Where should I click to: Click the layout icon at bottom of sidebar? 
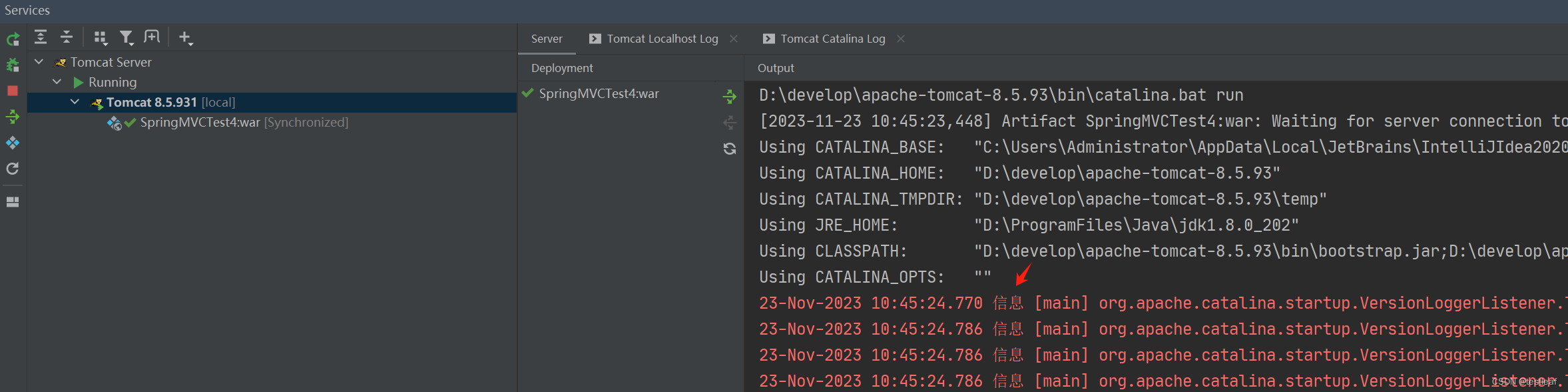coord(13,201)
